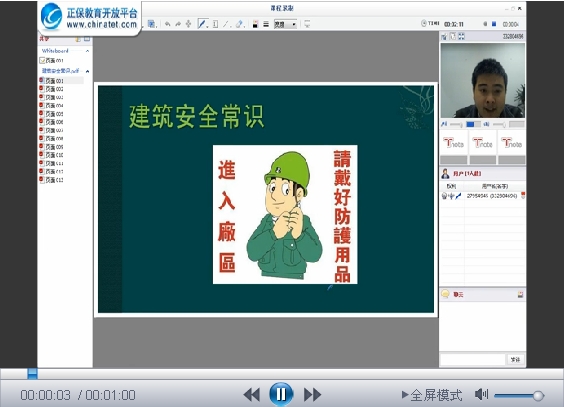Image resolution: width=564 pixels, height=407 pixels.
Task: Click the blue window icon in share panel
Action: coord(87,39)
